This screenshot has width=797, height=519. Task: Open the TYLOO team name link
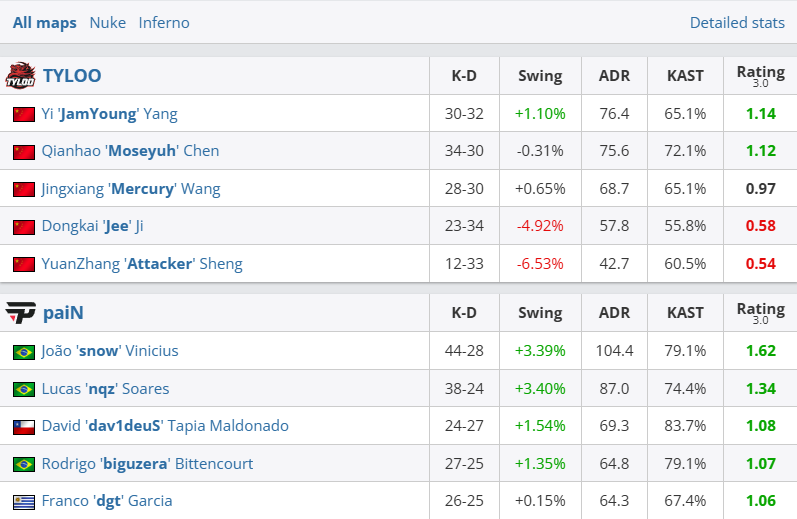72,75
